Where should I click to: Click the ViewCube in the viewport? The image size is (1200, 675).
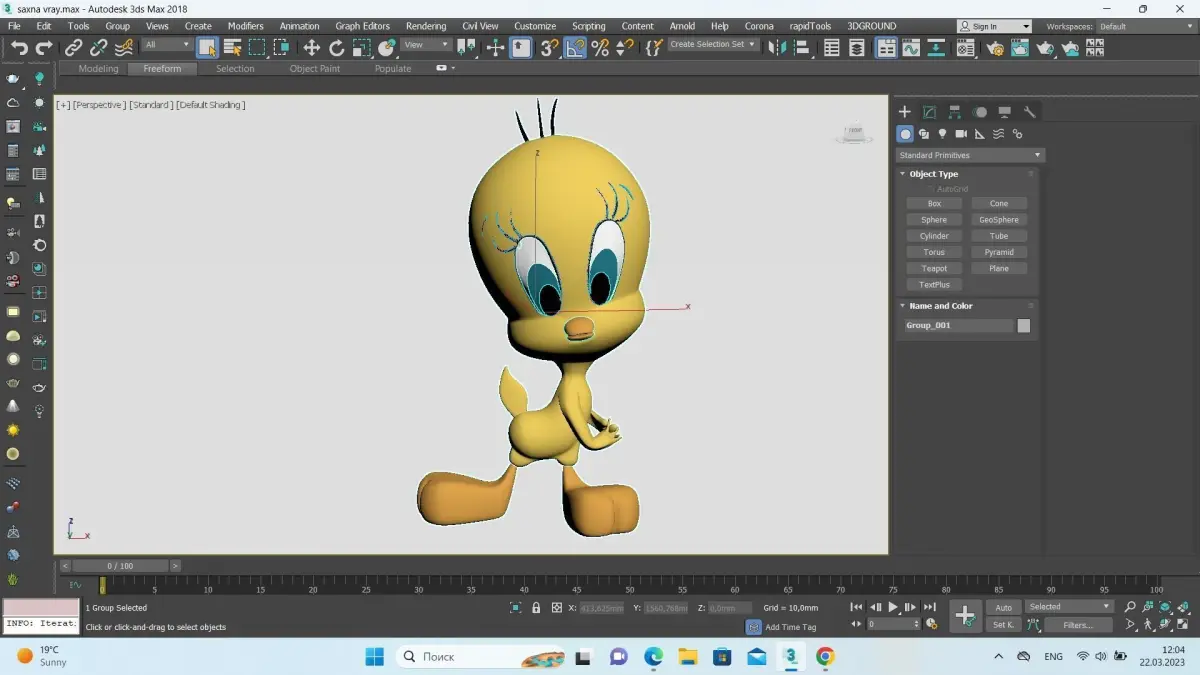click(853, 133)
